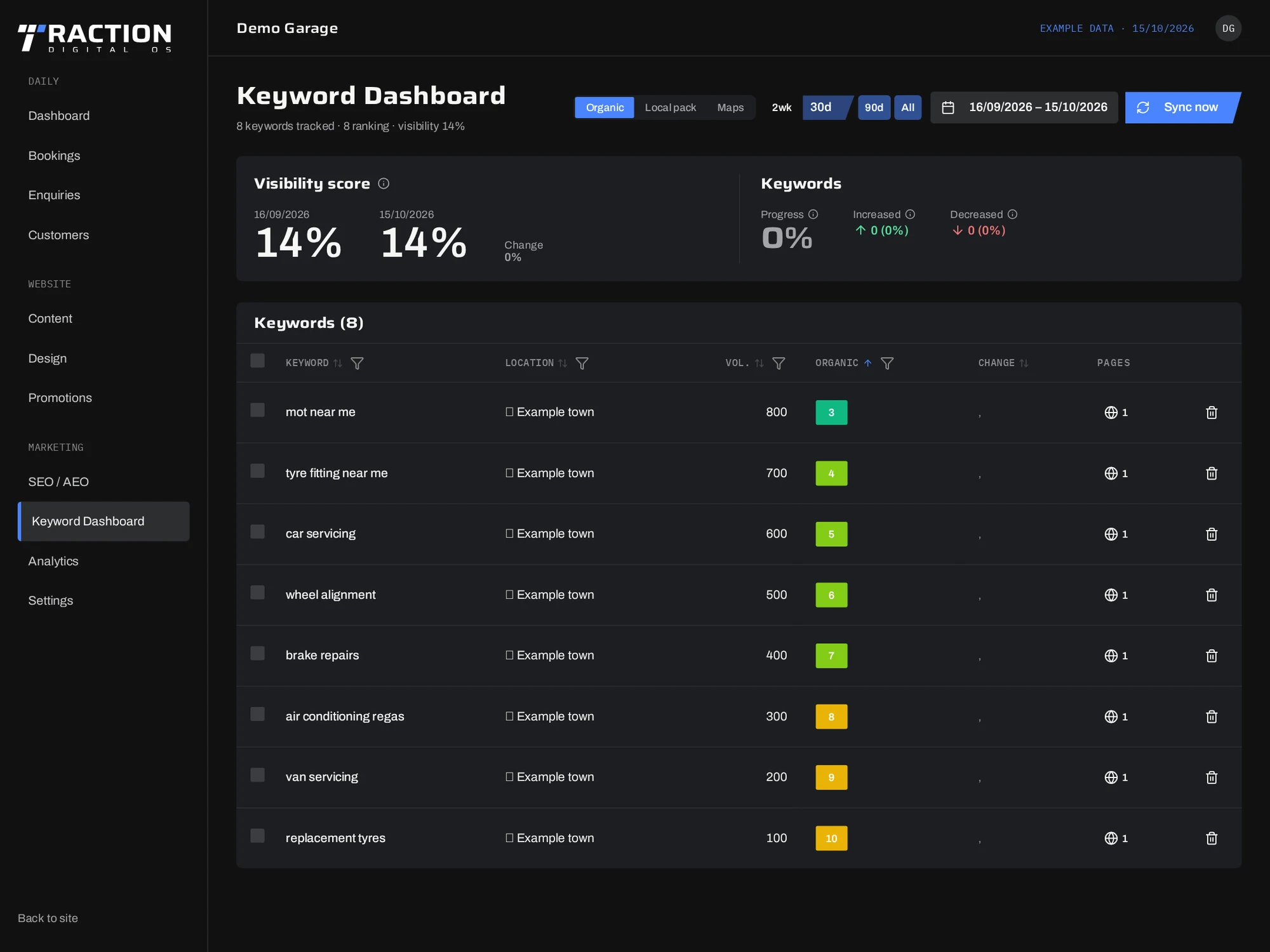Viewport: 1270px width, 952px height.
Task: Switch to the Local pack tab
Action: [670, 108]
